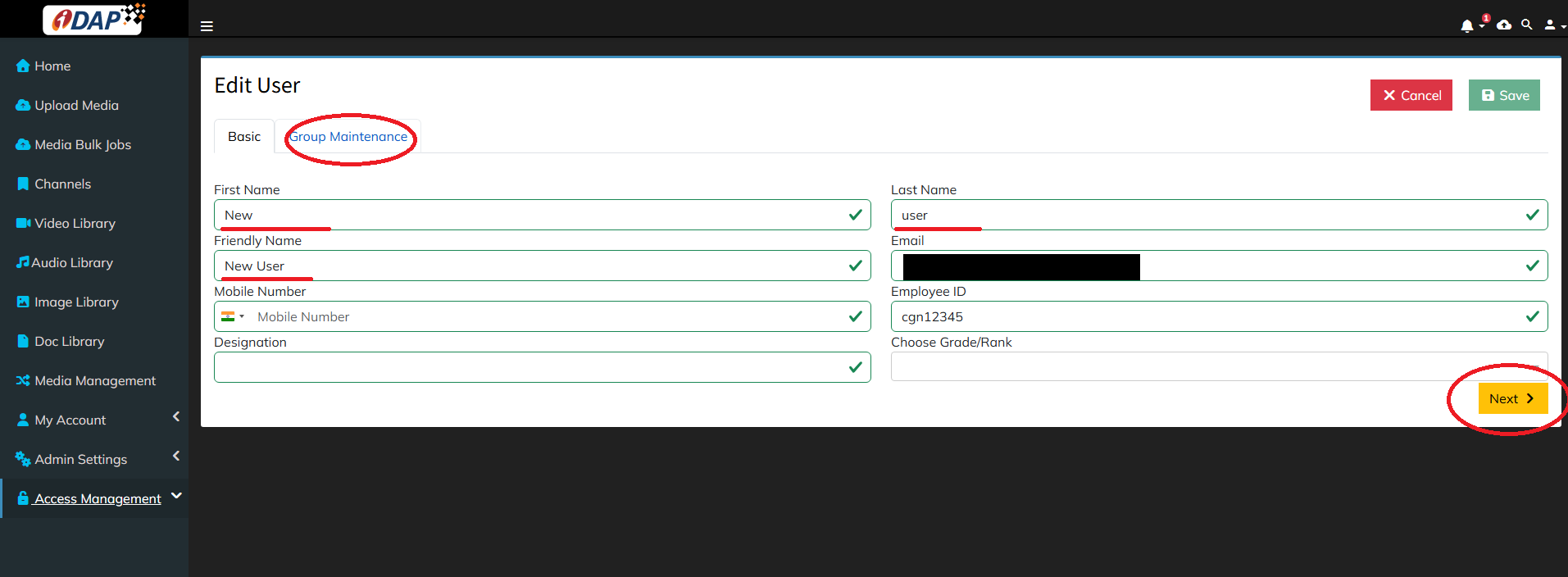The height and width of the screenshot is (577, 1568).
Task: Click the green Save button
Action: point(1504,96)
